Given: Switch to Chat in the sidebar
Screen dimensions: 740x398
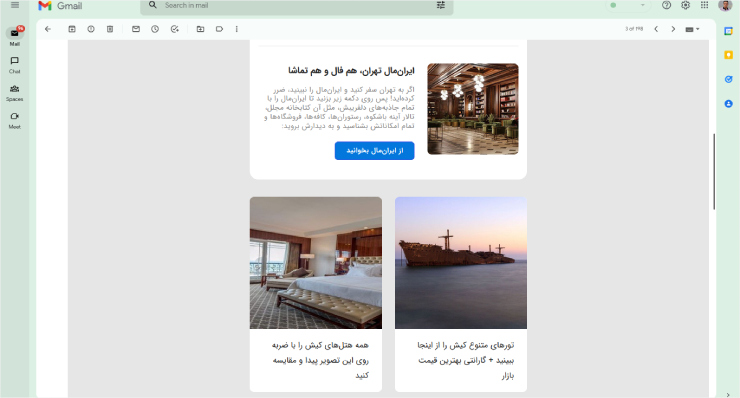Looking at the screenshot, I should pos(15,65).
